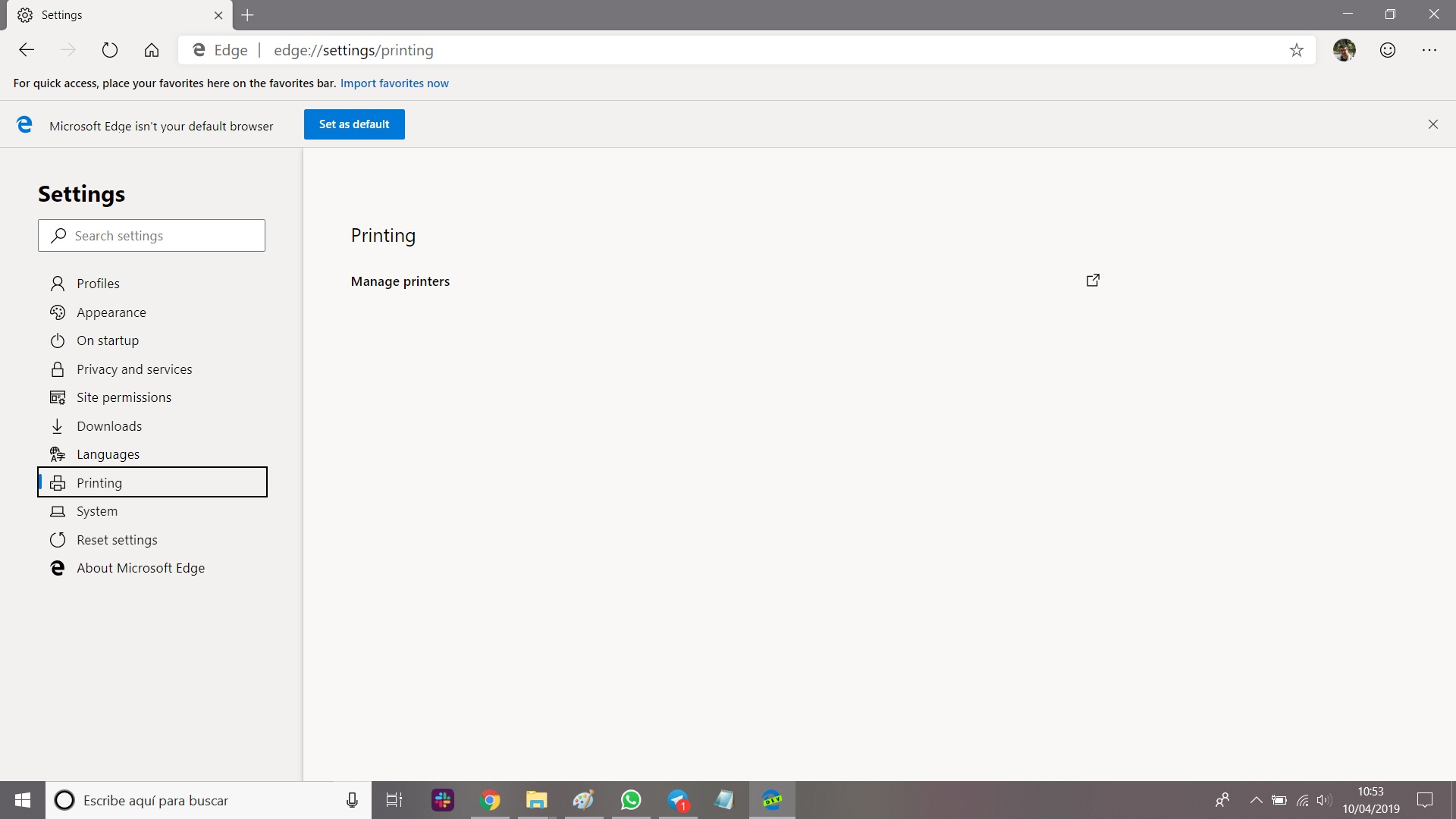Click the Search settings input field
The image size is (1456, 819).
click(152, 236)
